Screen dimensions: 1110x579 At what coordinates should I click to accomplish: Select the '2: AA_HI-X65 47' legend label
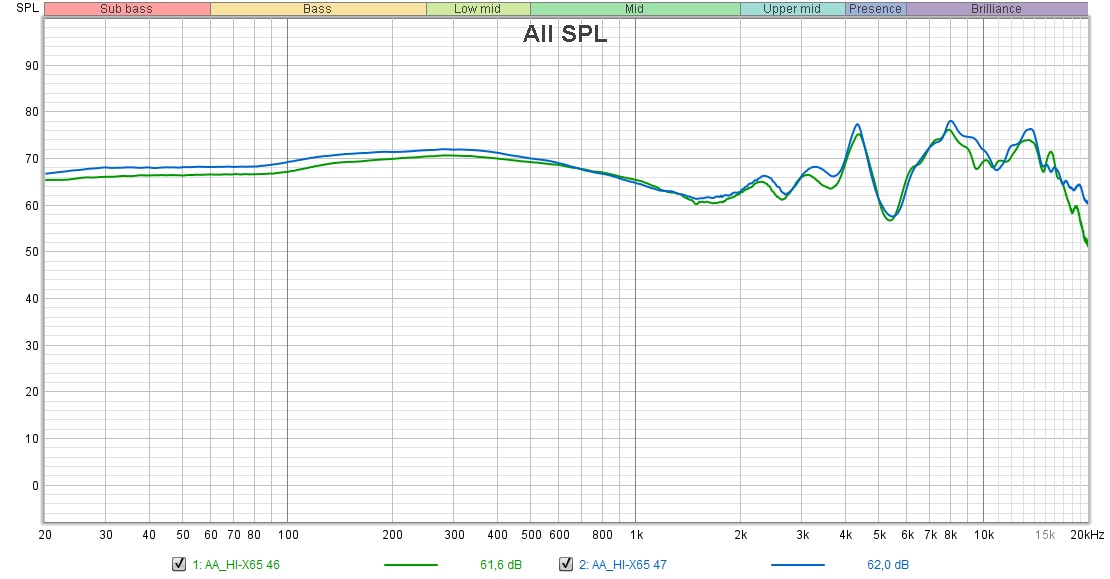(x=623, y=565)
